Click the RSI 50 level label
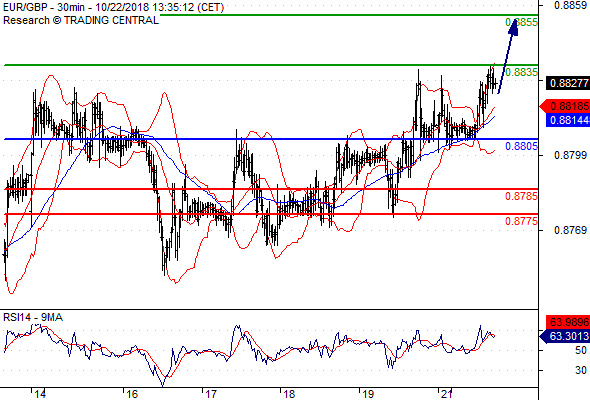 coord(581,350)
